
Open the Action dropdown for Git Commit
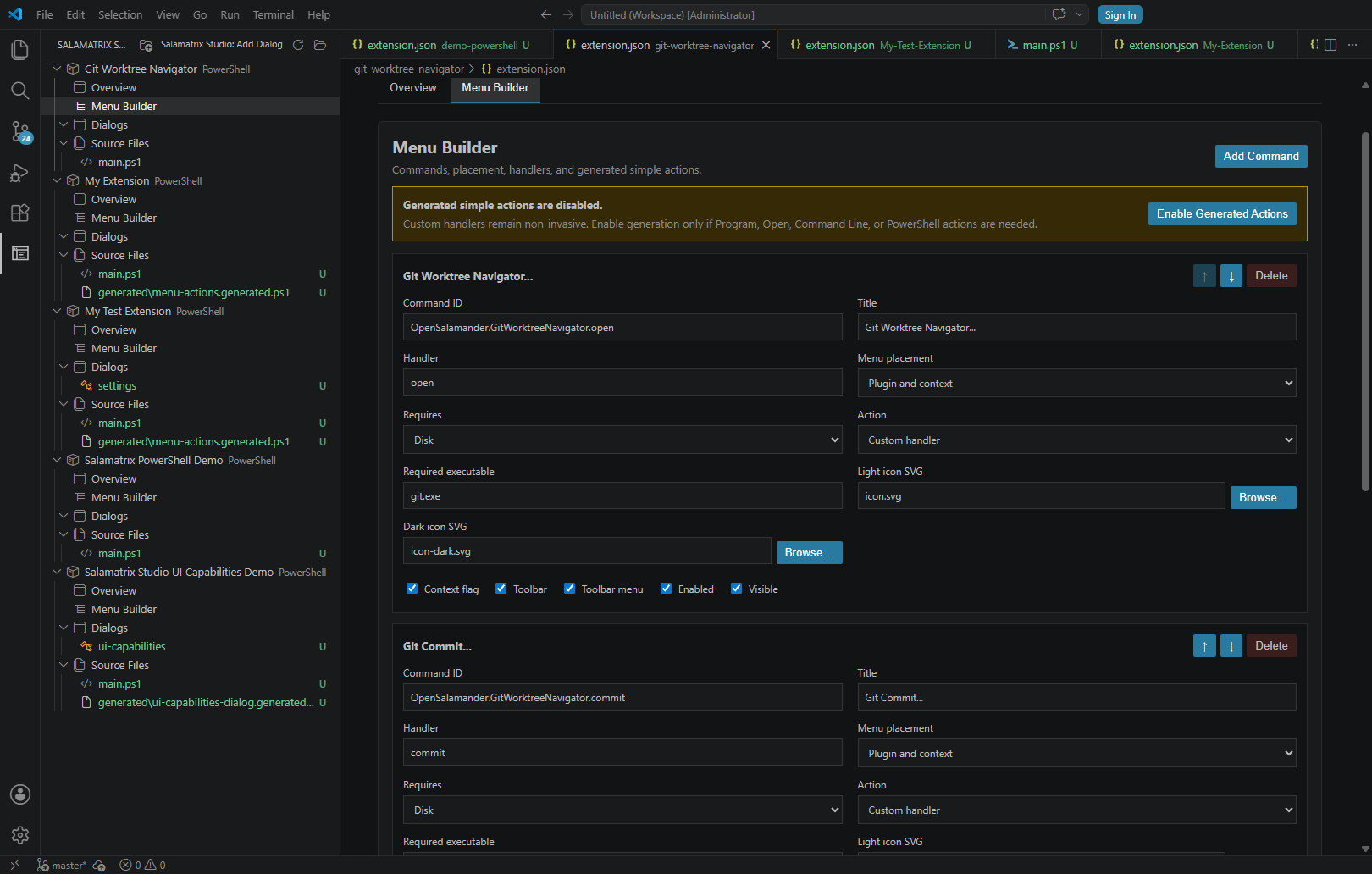click(x=1077, y=810)
